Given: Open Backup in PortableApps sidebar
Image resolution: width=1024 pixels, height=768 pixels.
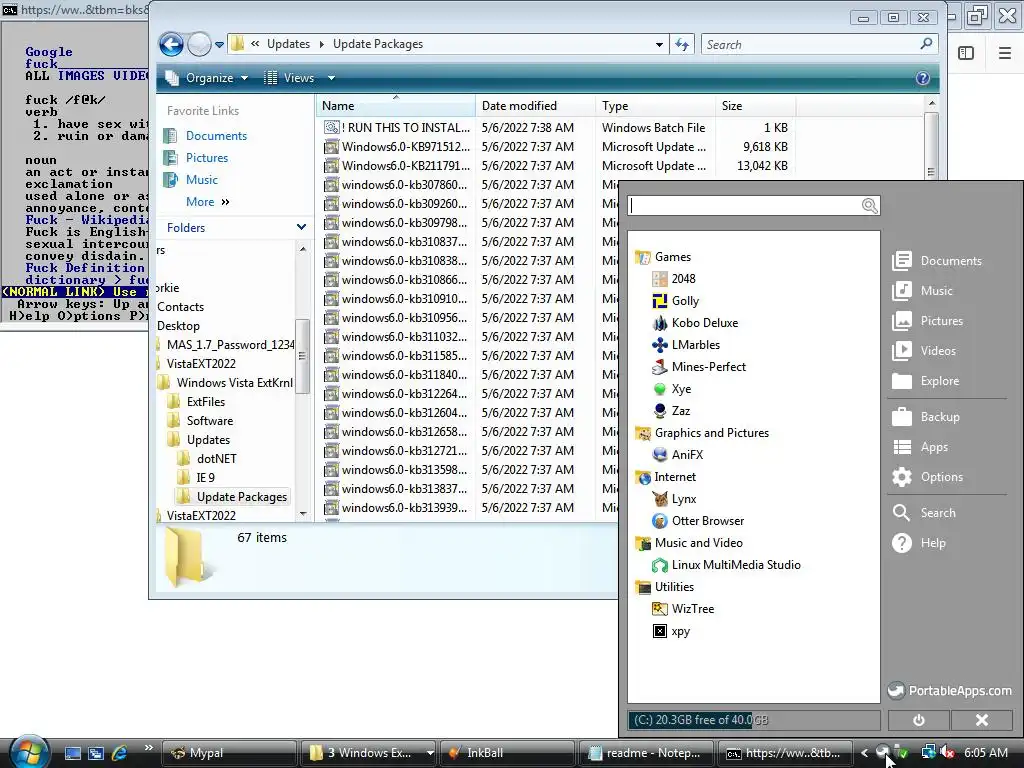Looking at the screenshot, I should click(x=926, y=417).
